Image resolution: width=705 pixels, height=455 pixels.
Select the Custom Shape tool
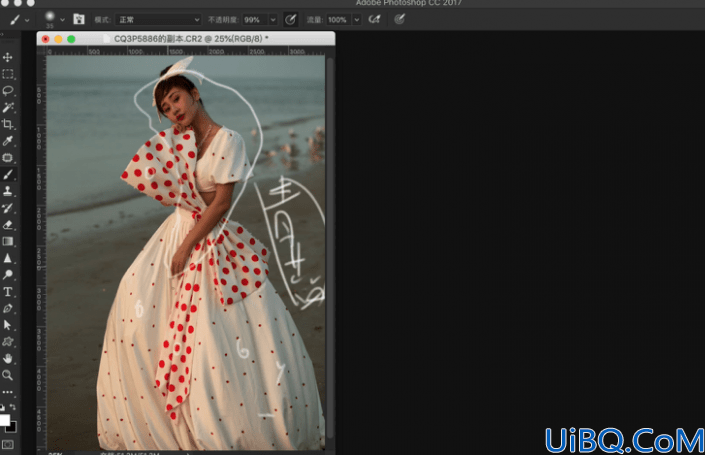(x=8, y=342)
